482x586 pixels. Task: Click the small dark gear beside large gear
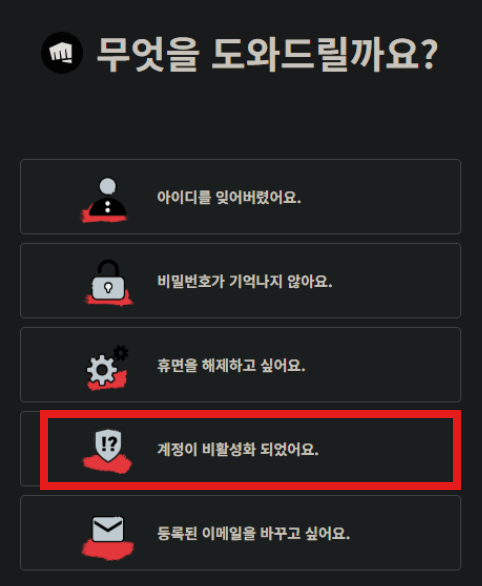[121, 352]
